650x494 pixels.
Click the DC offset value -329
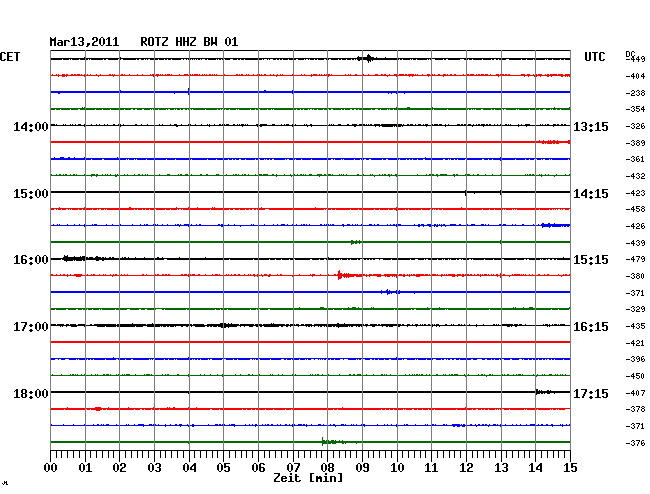(x=635, y=309)
